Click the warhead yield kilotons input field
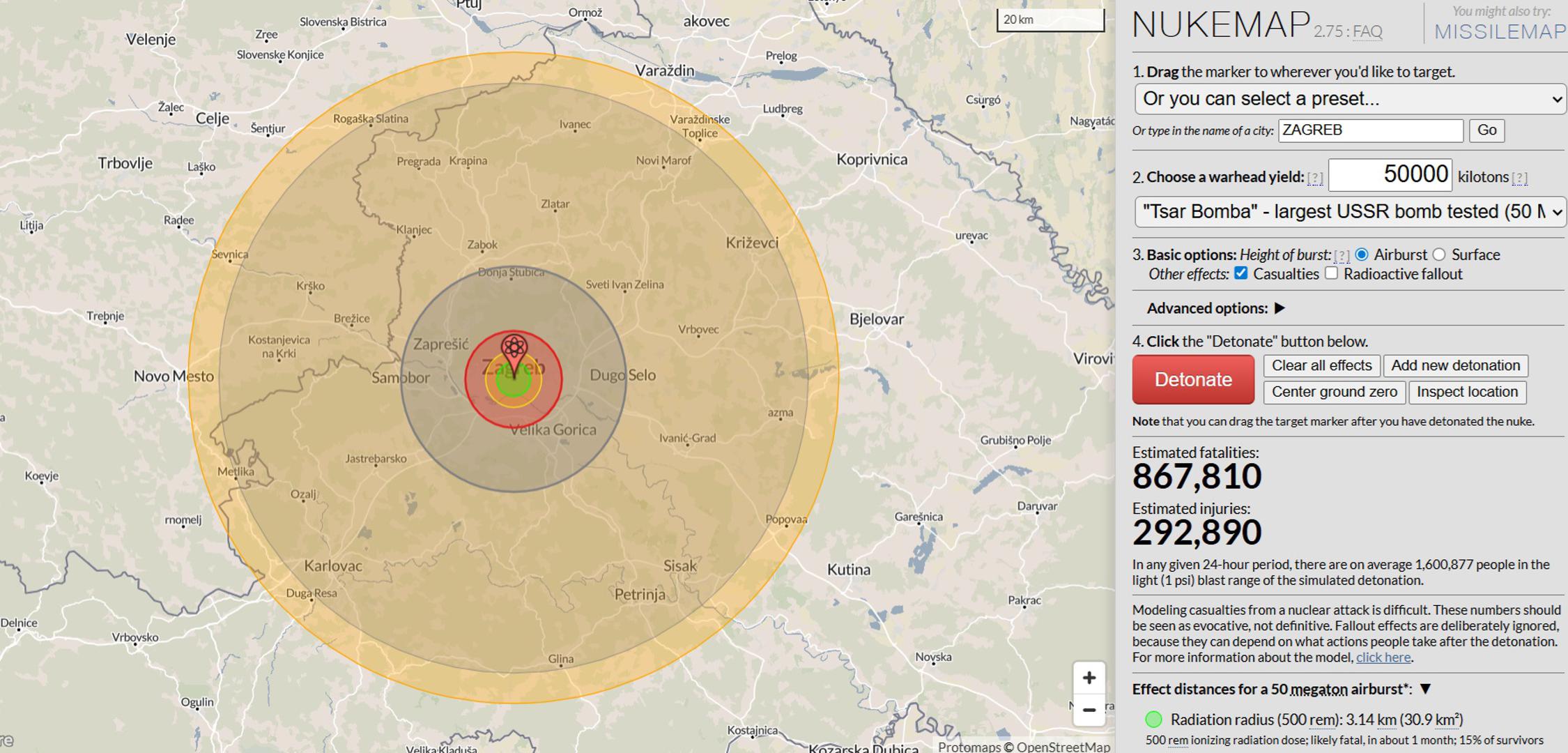The image size is (1568, 753). (1390, 175)
